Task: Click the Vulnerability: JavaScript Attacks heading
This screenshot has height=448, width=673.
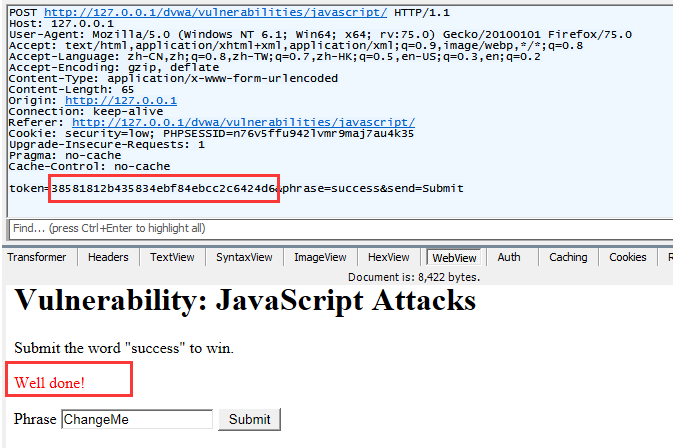Action: (244, 300)
